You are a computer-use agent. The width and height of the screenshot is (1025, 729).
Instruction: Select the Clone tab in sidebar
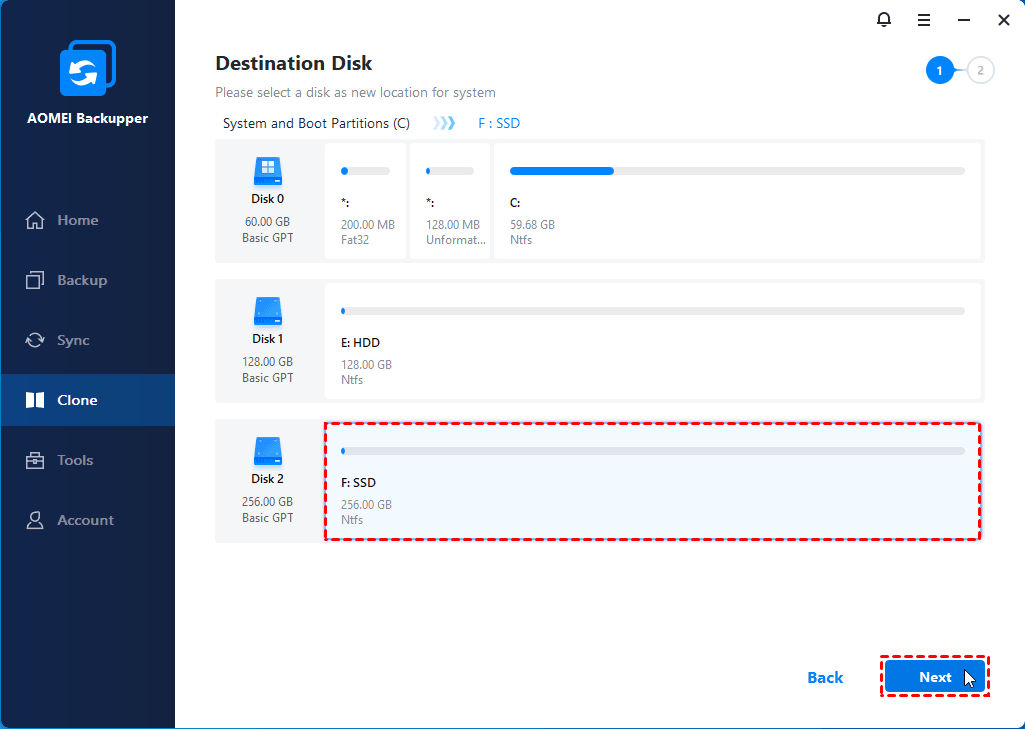(x=76, y=400)
